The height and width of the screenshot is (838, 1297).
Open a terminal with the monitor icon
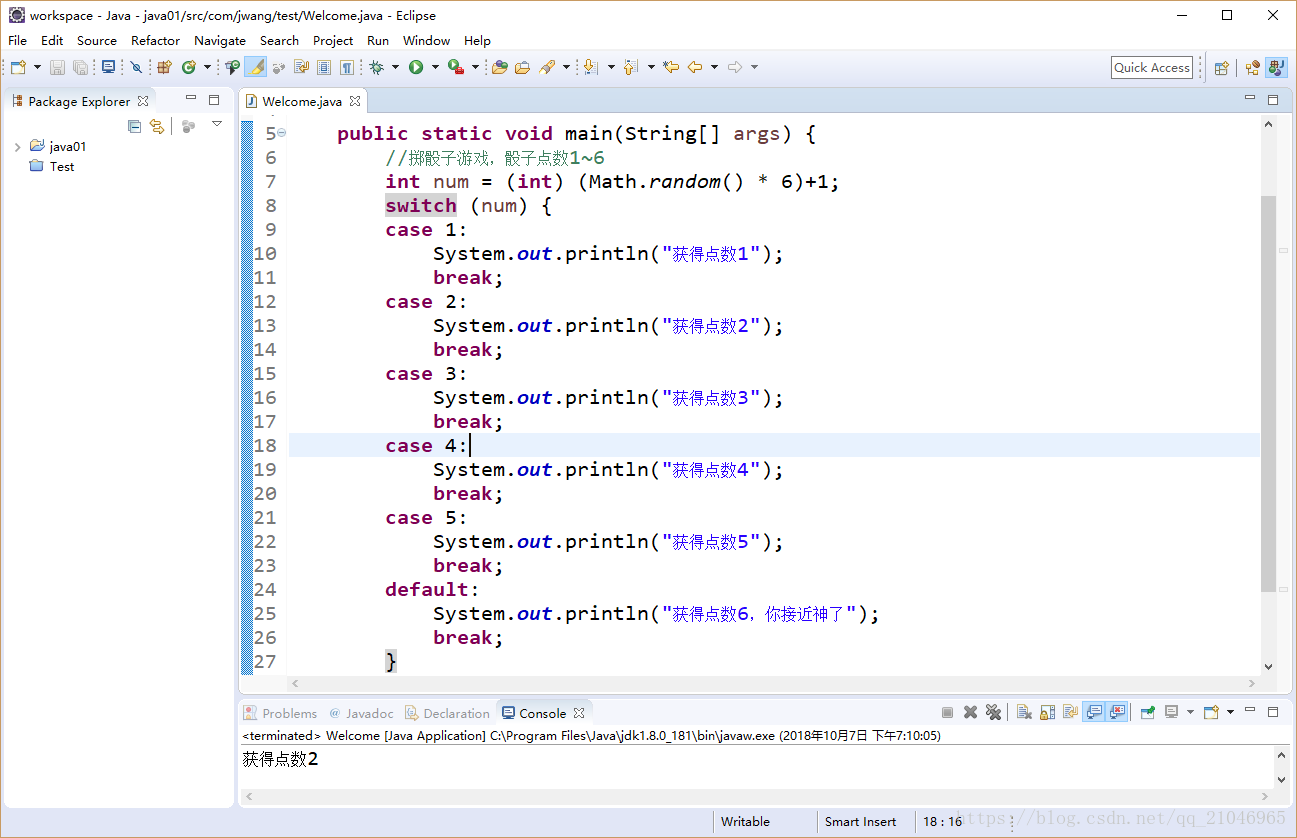pos(109,67)
